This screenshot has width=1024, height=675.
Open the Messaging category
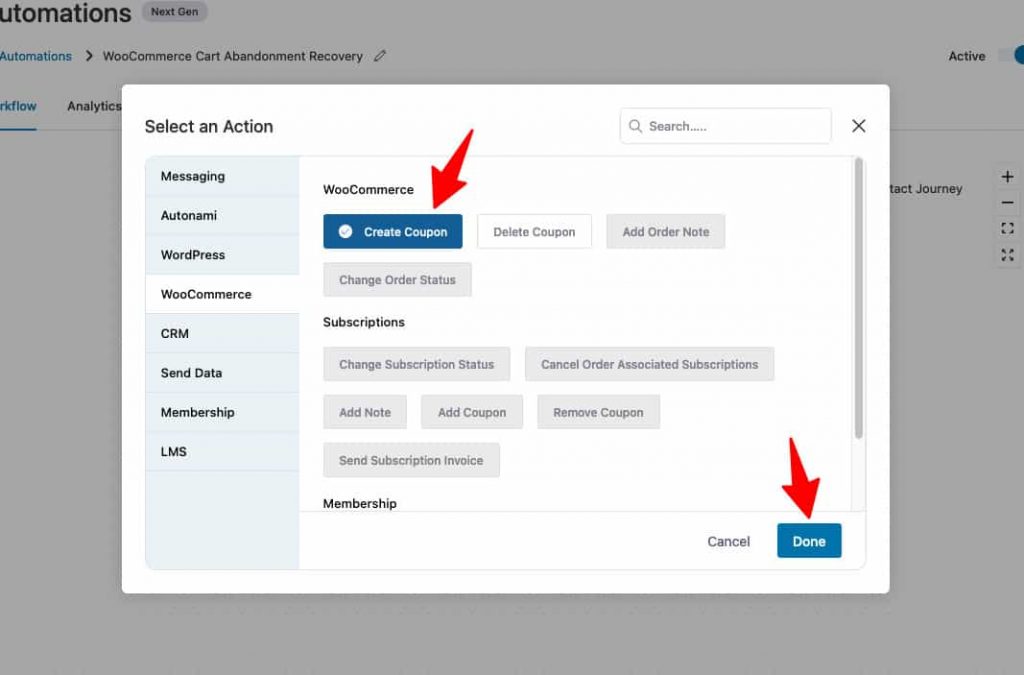[x=223, y=176]
